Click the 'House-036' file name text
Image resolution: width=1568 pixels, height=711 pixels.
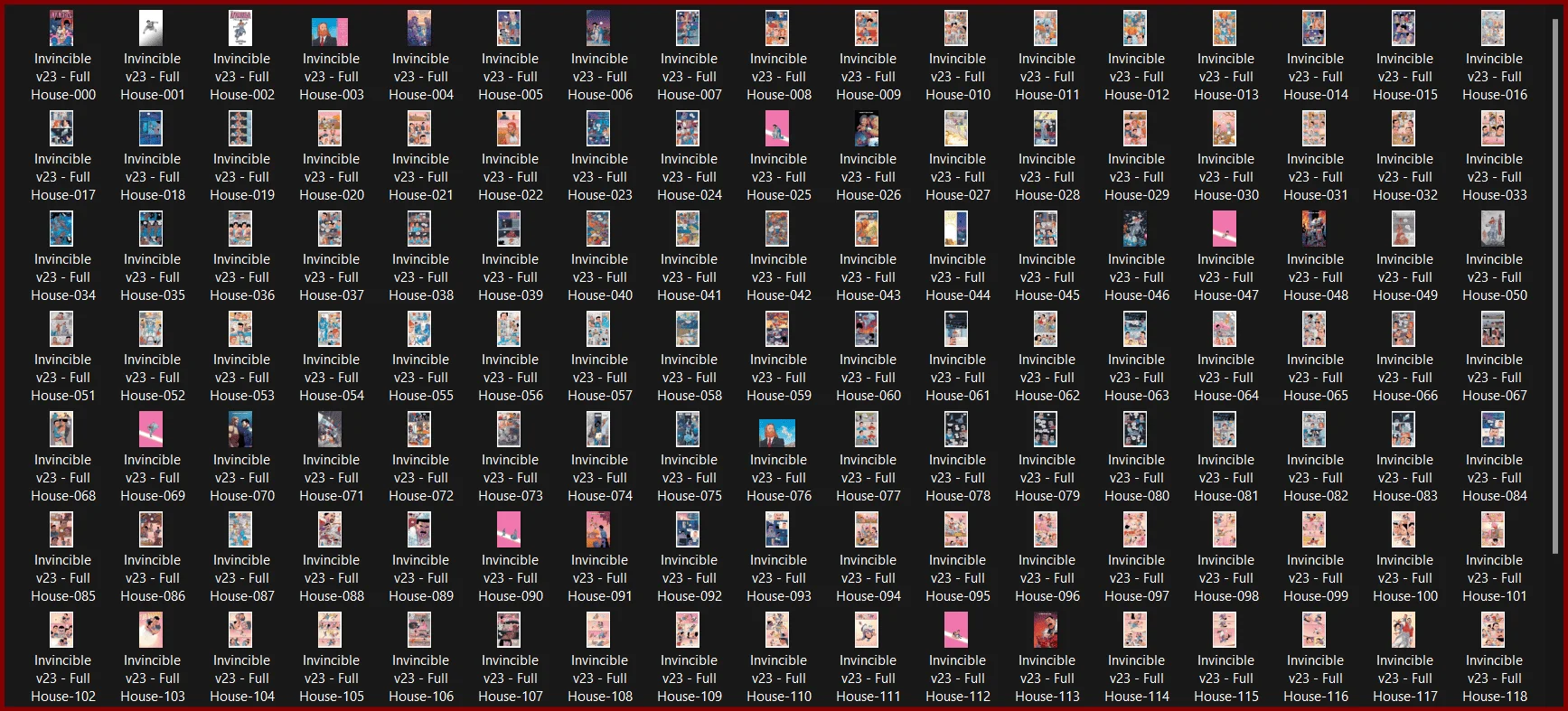[x=242, y=295]
